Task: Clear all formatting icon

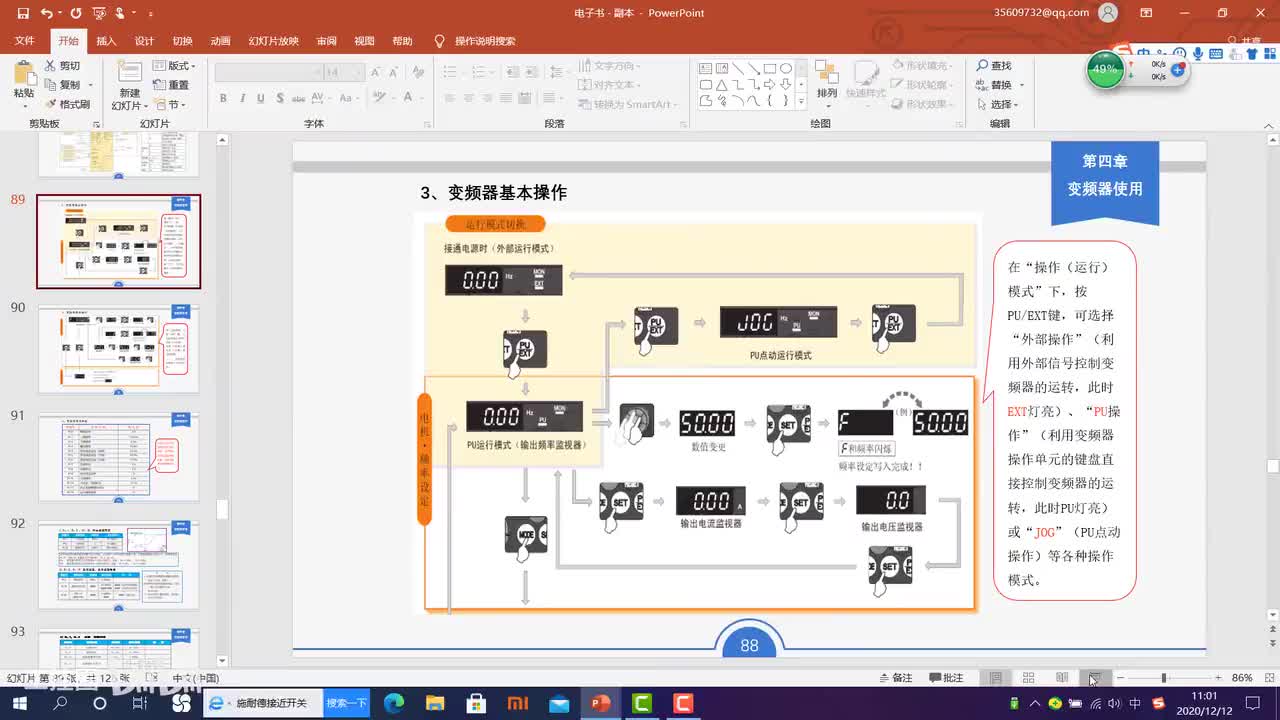Action: click(416, 72)
